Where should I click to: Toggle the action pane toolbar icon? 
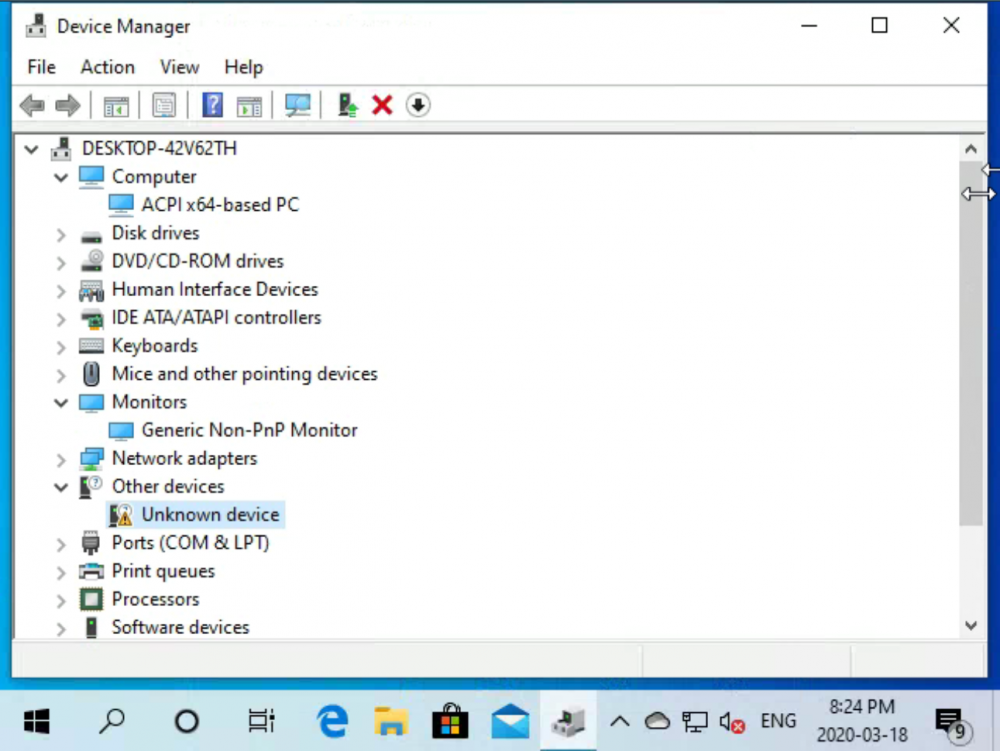point(249,106)
